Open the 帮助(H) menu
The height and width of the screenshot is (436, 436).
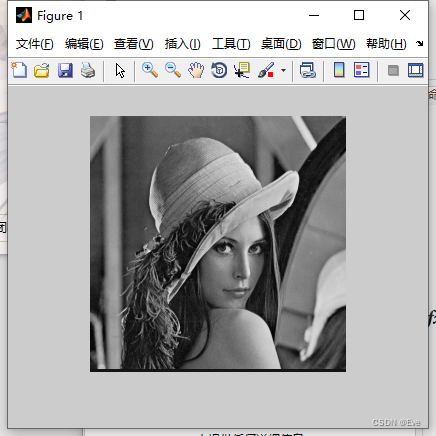[386, 44]
